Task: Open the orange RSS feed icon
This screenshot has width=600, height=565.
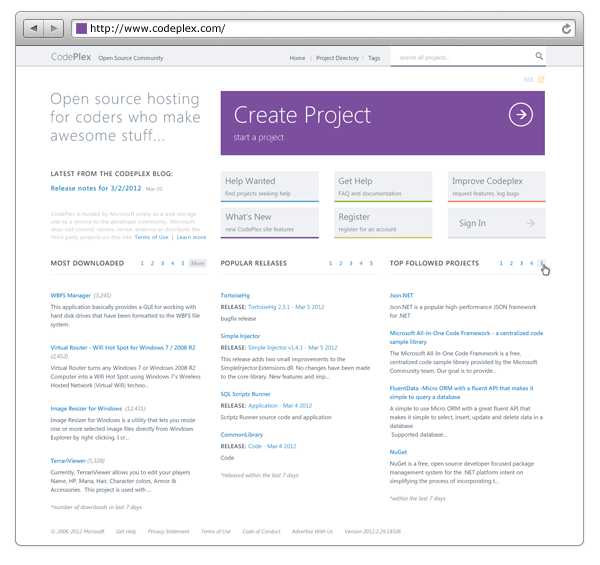Action: point(541,79)
